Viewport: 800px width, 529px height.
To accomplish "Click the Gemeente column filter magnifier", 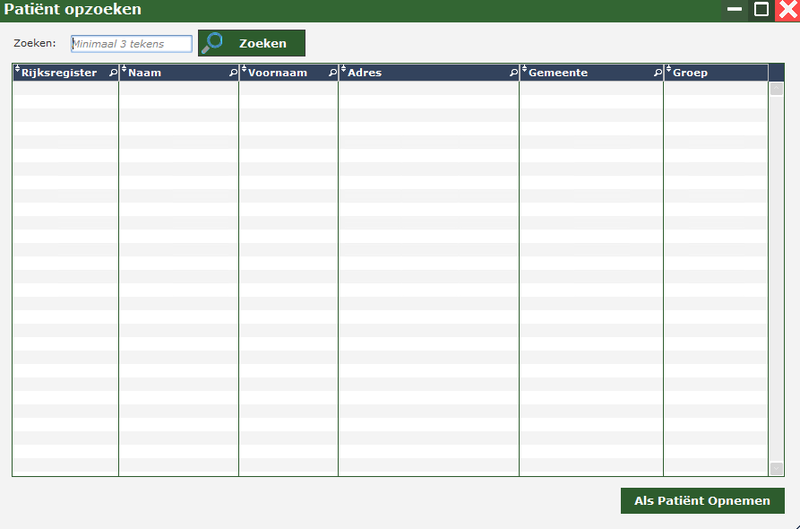I will [658, 73].
